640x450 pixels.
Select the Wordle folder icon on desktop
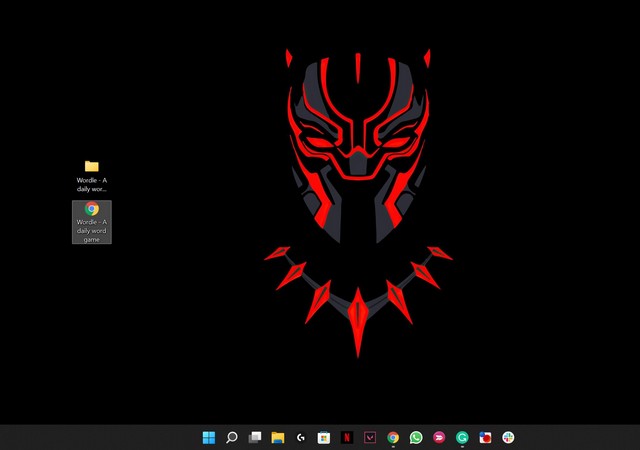point(91,166)
